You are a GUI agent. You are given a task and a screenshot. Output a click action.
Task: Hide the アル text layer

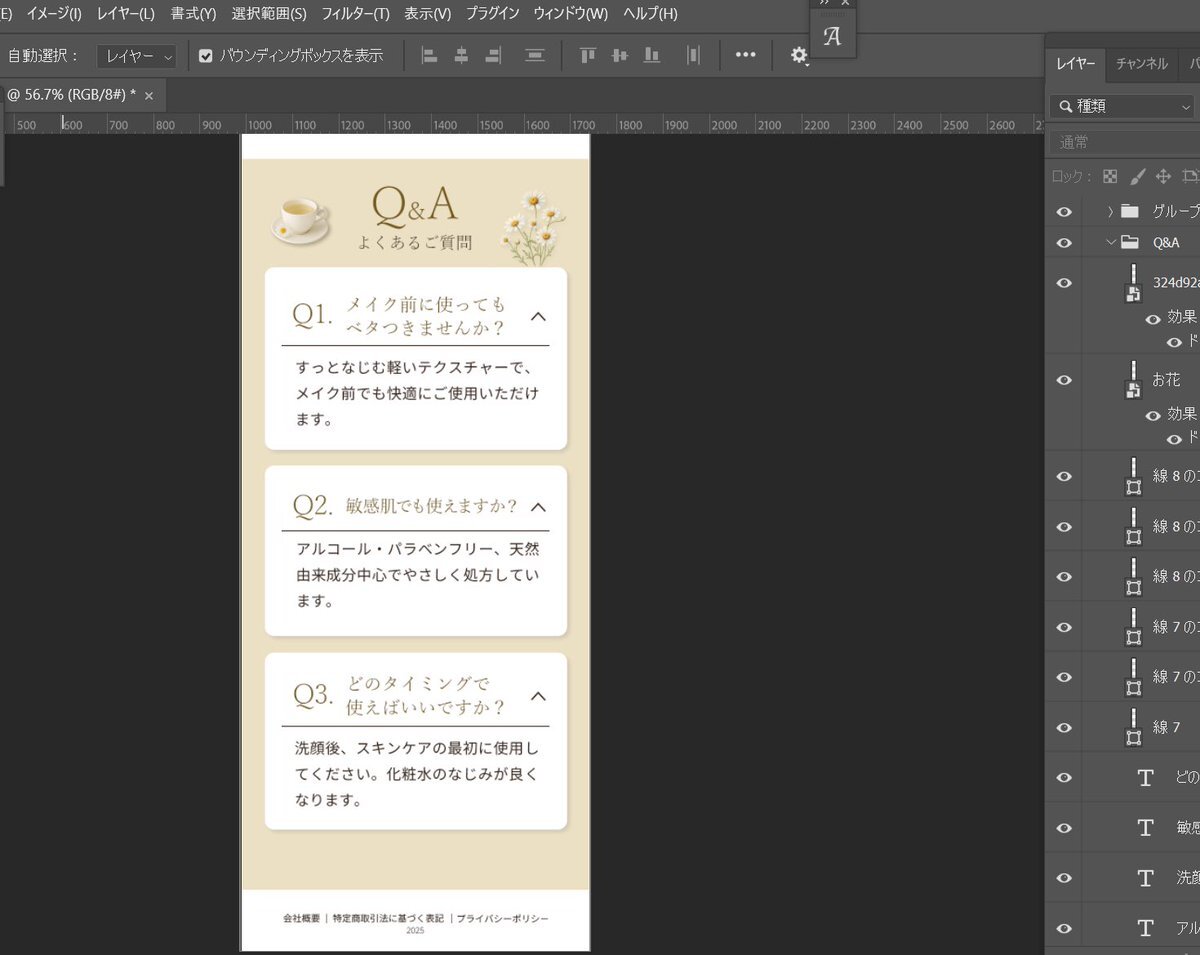point(1064,927)
